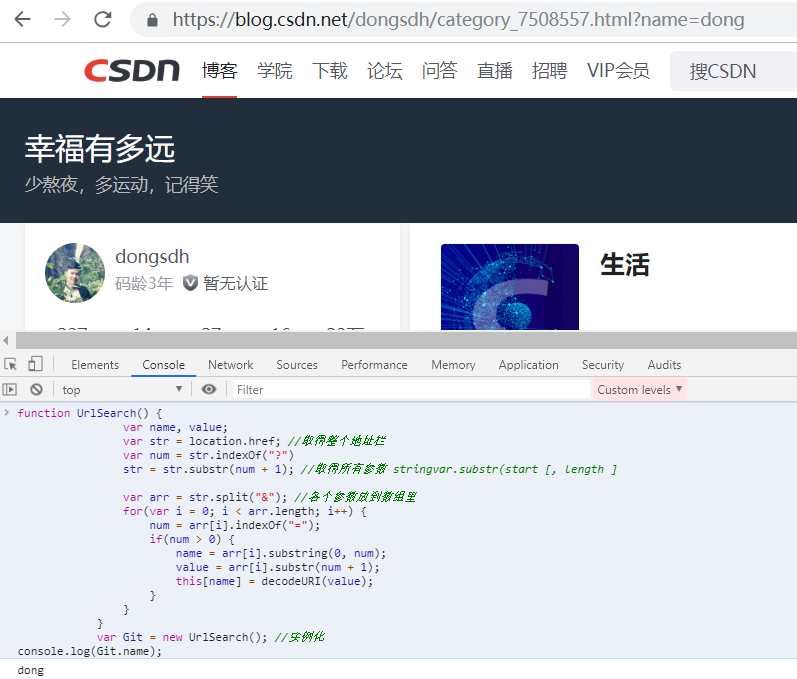Click the 'var str = location.href;' line
The image size is (797, 679).
pyautogui.click(x=254, y=441)
